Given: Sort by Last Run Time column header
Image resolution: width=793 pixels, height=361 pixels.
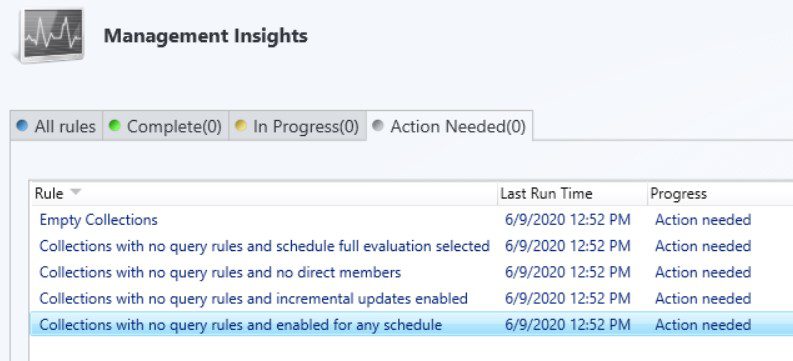Looking at the screenshot, I should click(572, 193).
